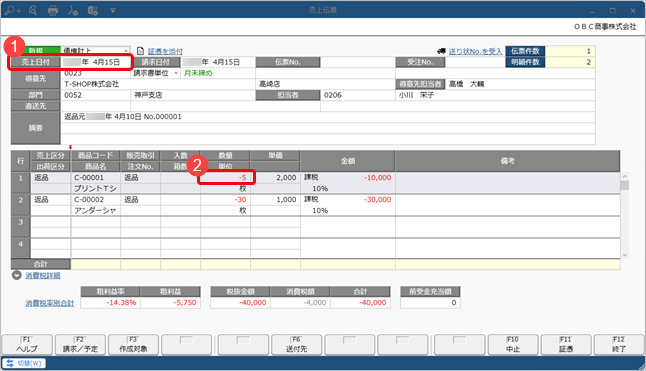The height and width of the screenshot is (371, 646).
Task: Click the document search magnifier icon
Action: tap(33, 10)
